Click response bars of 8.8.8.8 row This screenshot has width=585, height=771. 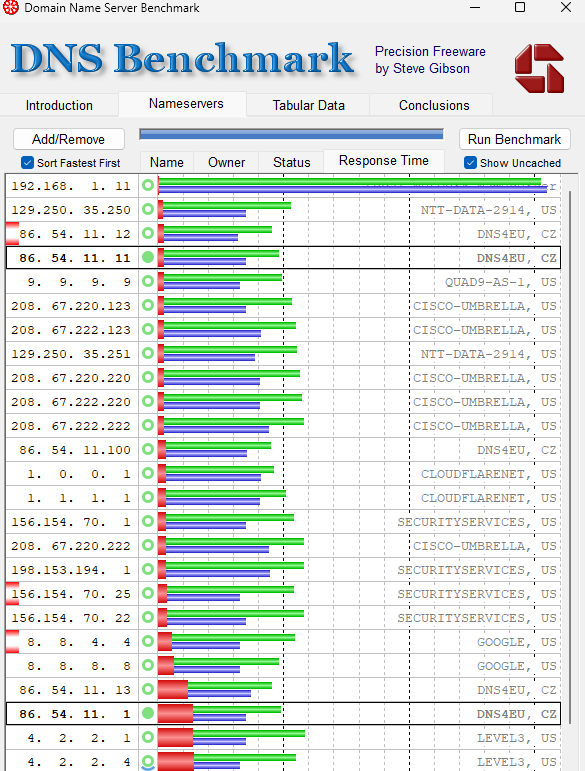[218, 665]
